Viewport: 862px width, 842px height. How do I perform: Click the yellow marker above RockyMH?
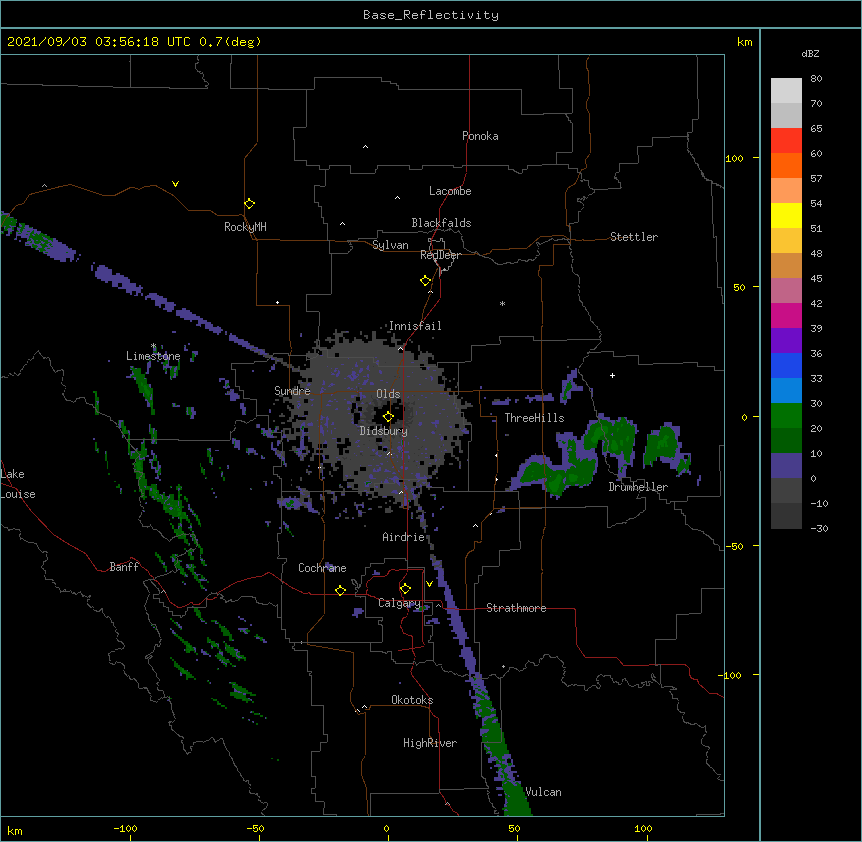pos(249,204)
